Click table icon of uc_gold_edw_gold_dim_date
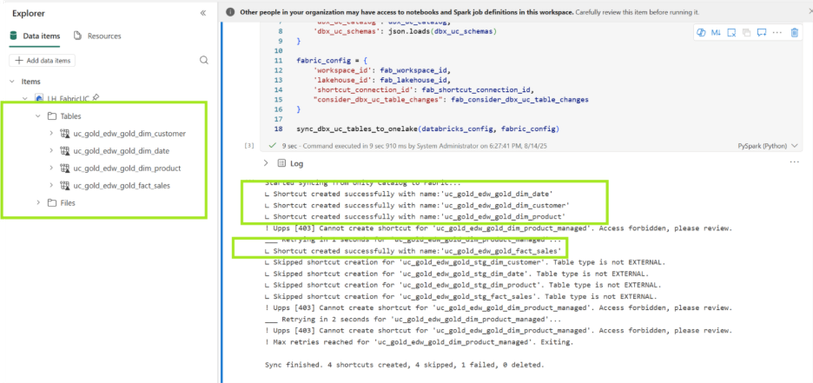Image resolution: width=813 pixels, height=383 pixels. pos(65,151)
